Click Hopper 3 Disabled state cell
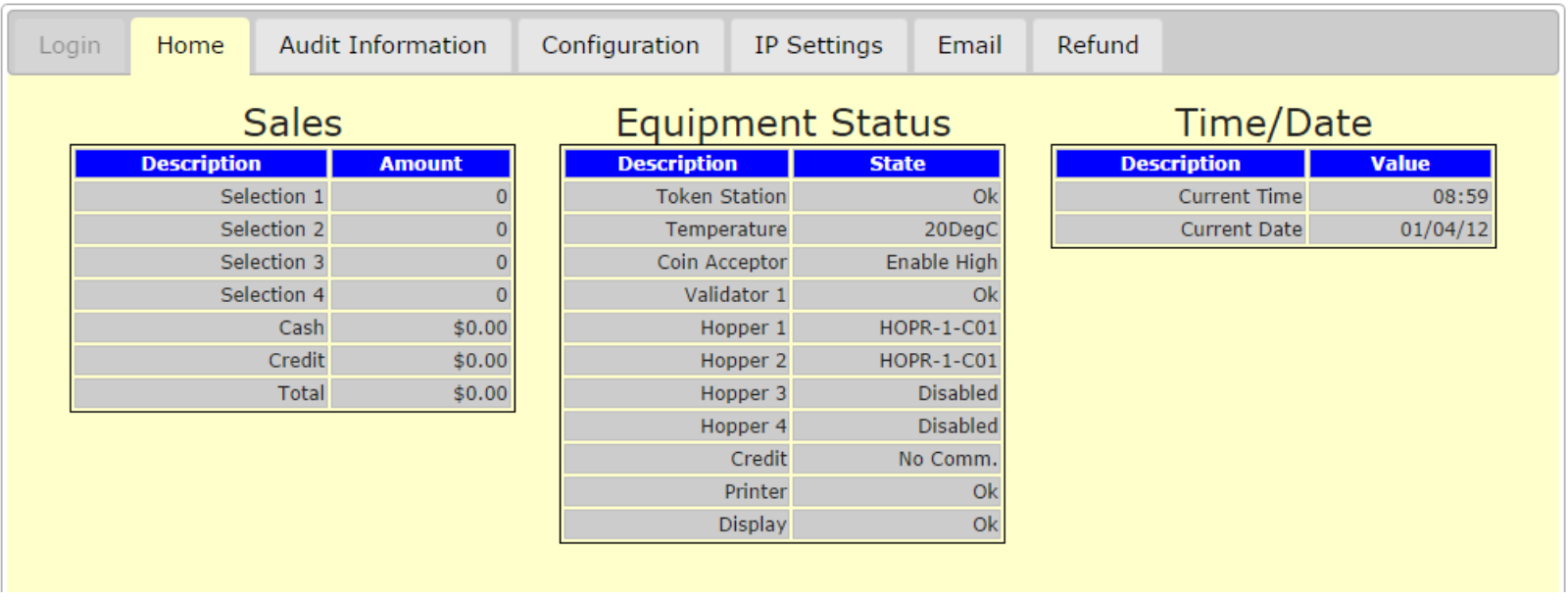Image resolution: width=1568 pixels, height=603 pixels. coord(897,394)
